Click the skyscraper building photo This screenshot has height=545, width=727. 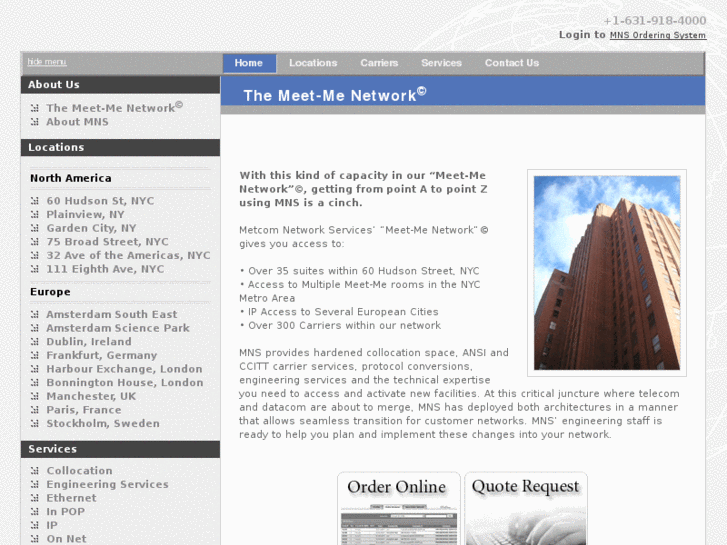click(607, 273)
